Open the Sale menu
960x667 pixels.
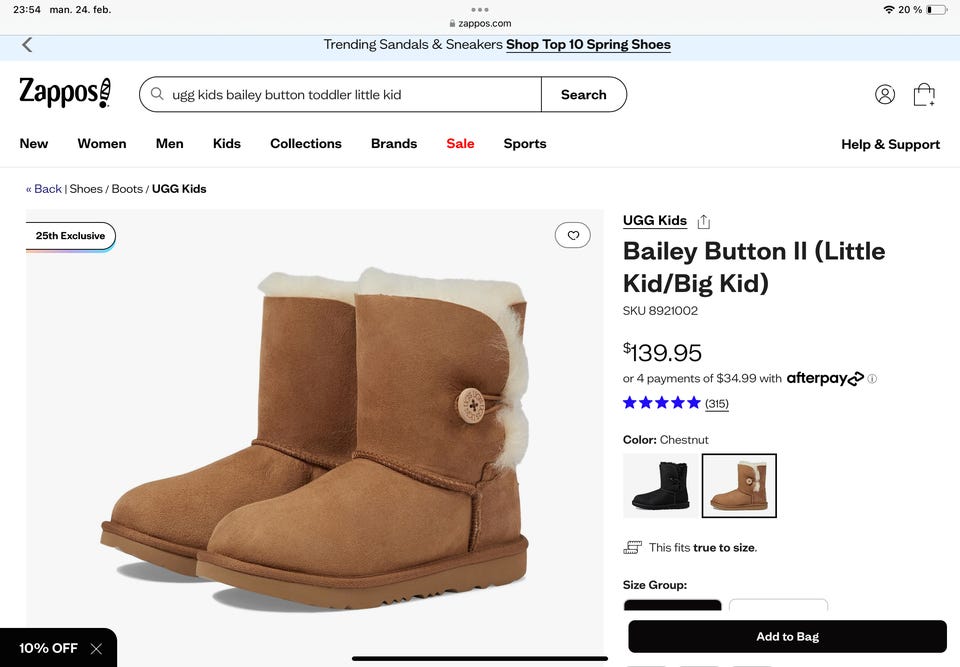460,143
